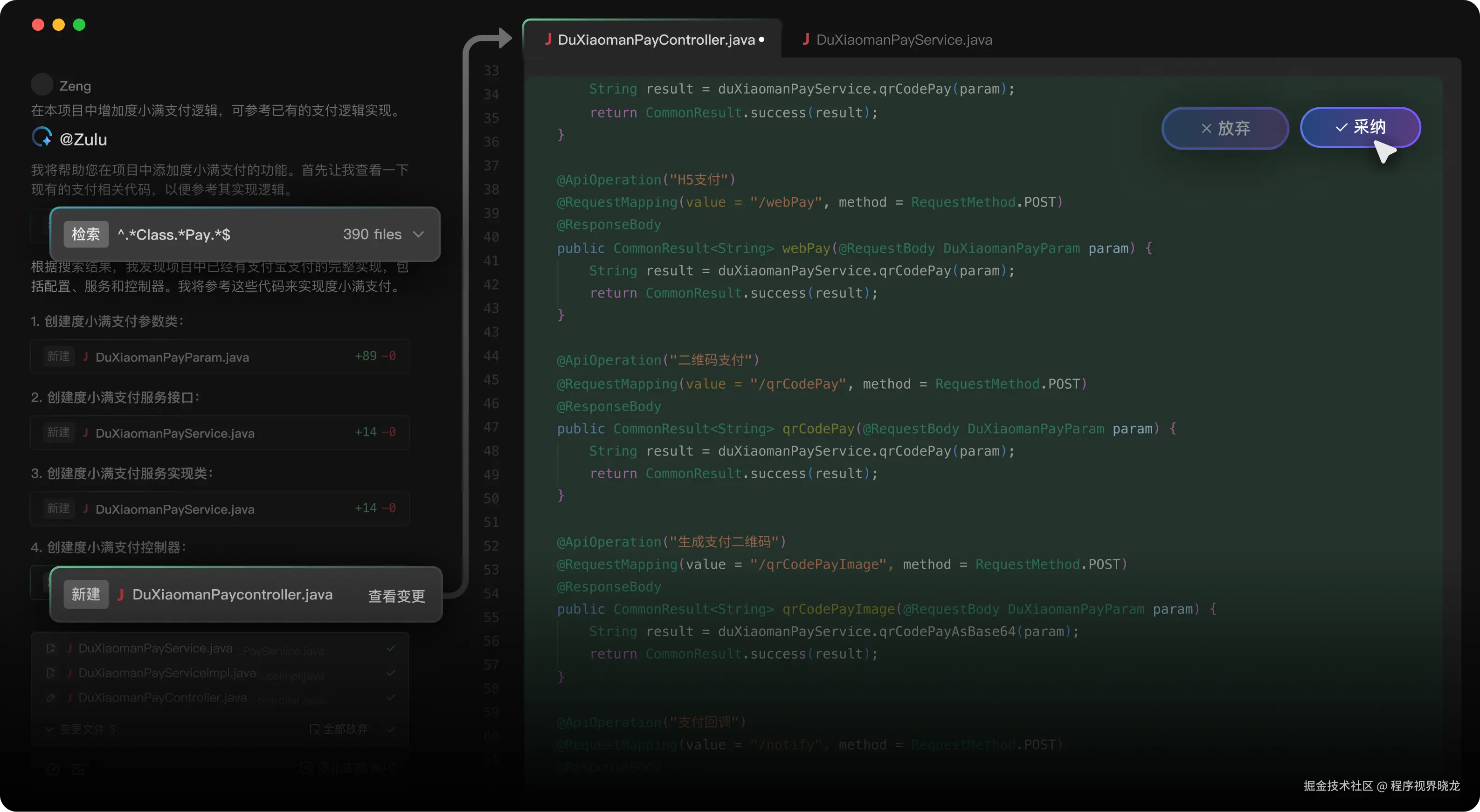
Task: Collapse the 变更文件 3 changed-files list
Action: pyautogui.click(x=50, y=729)
